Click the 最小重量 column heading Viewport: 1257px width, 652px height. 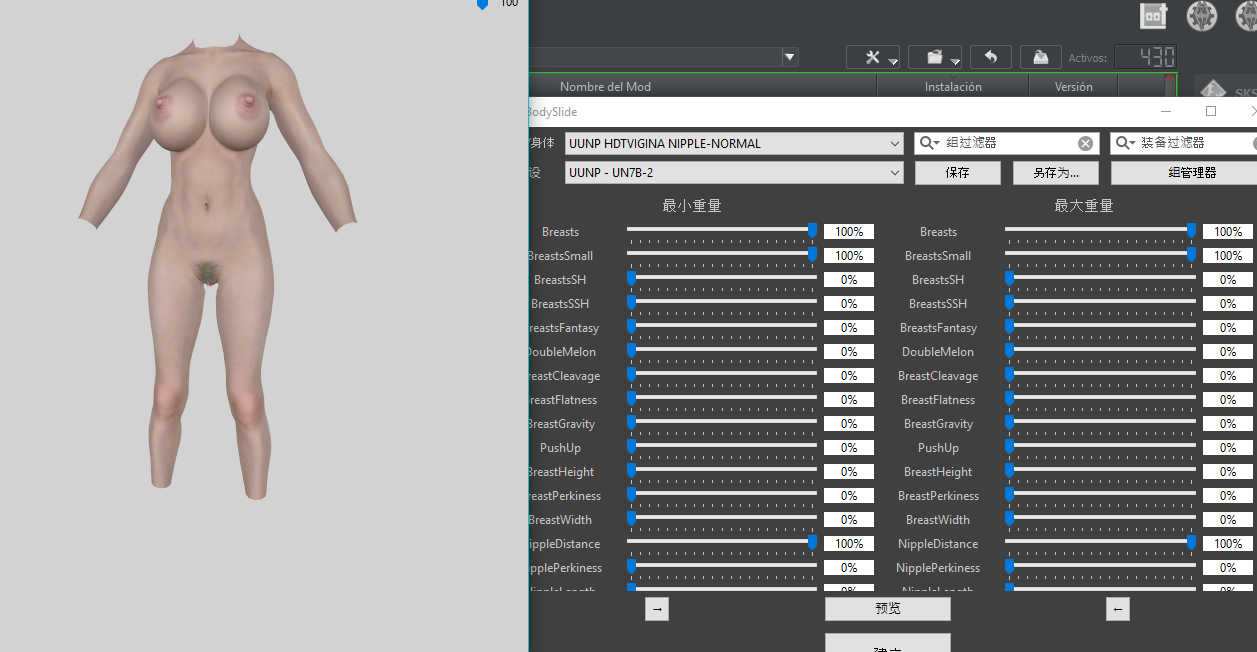(692, 206)
